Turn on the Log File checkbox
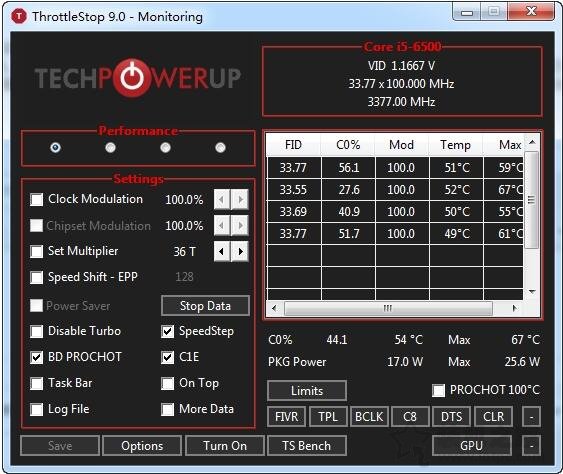 click(x=37, y=409)
